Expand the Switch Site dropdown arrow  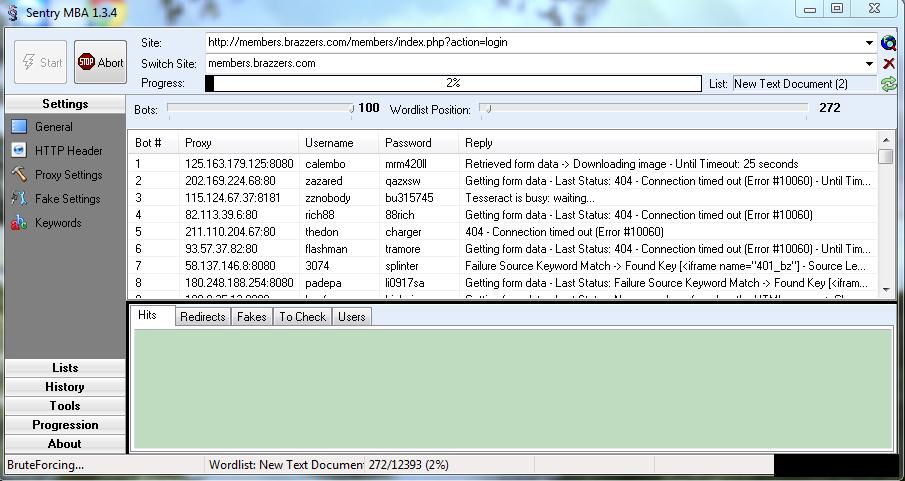(869, 64)
